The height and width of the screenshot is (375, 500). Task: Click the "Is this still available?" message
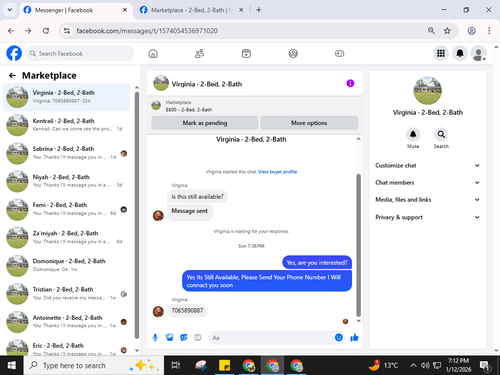pyautogui.click(x=197, y=197)
